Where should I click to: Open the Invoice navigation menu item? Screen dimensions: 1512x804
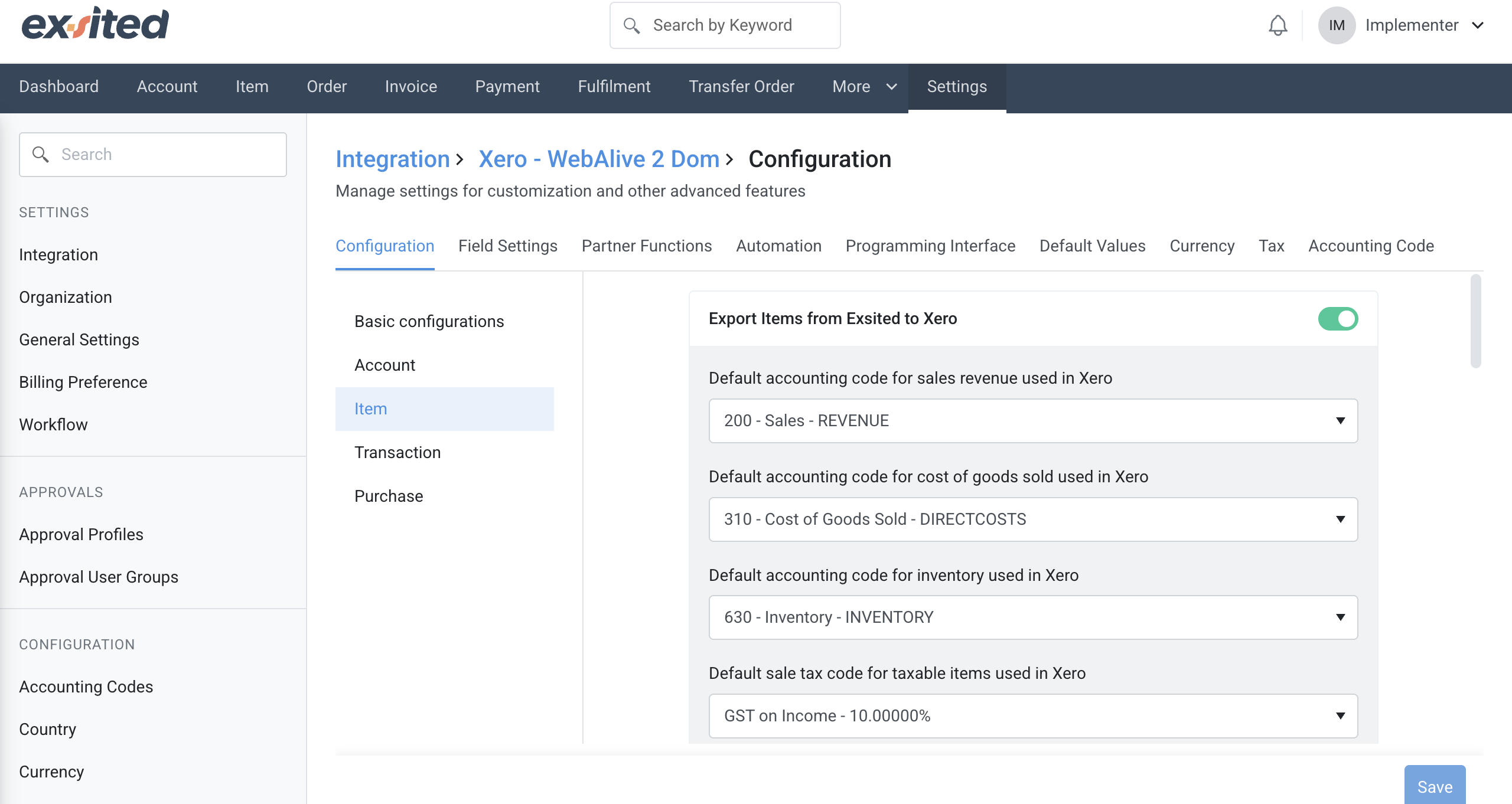(x=411, y=87)
